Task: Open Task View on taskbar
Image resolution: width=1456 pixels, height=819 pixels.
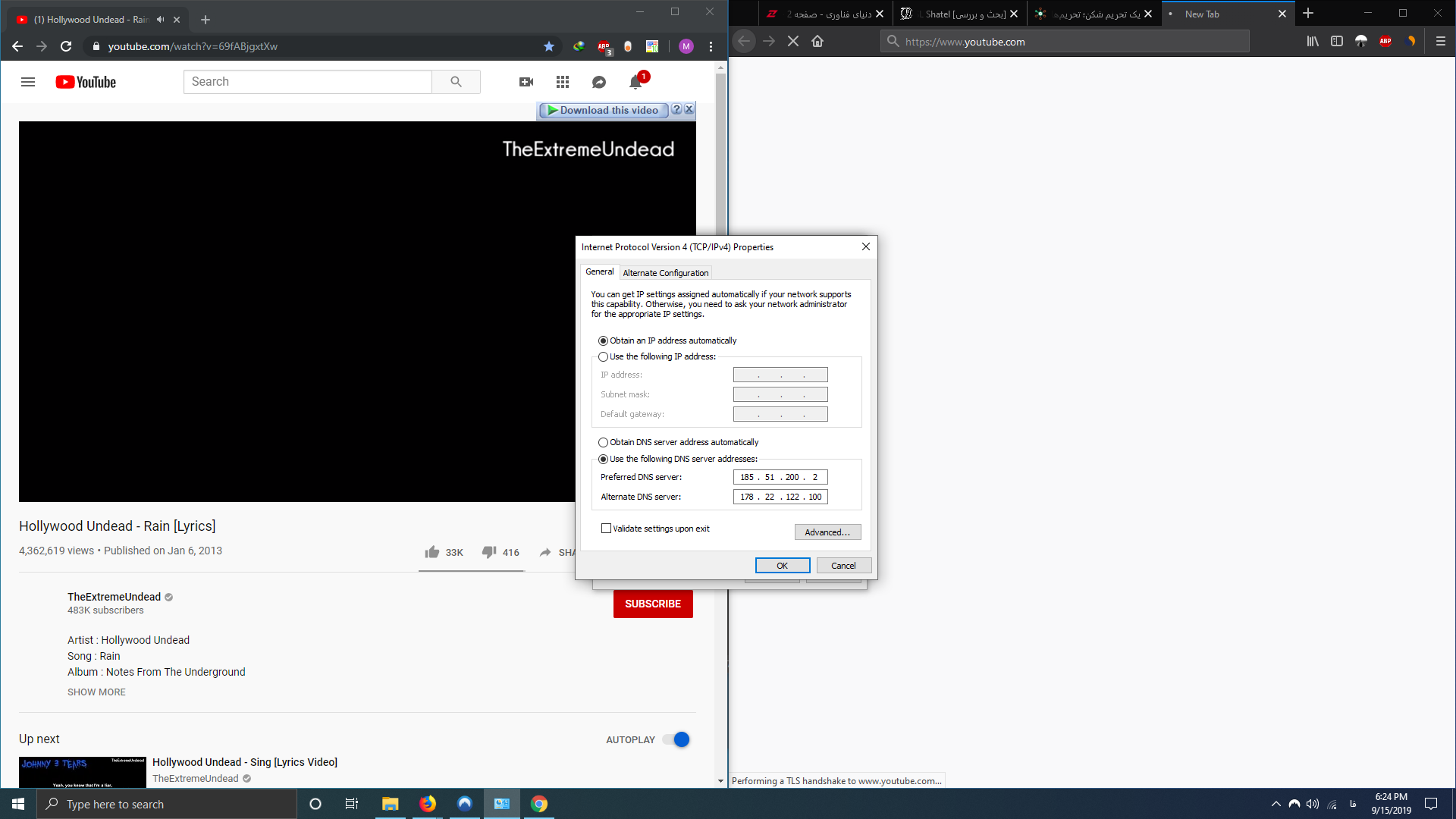Action: 352,804
